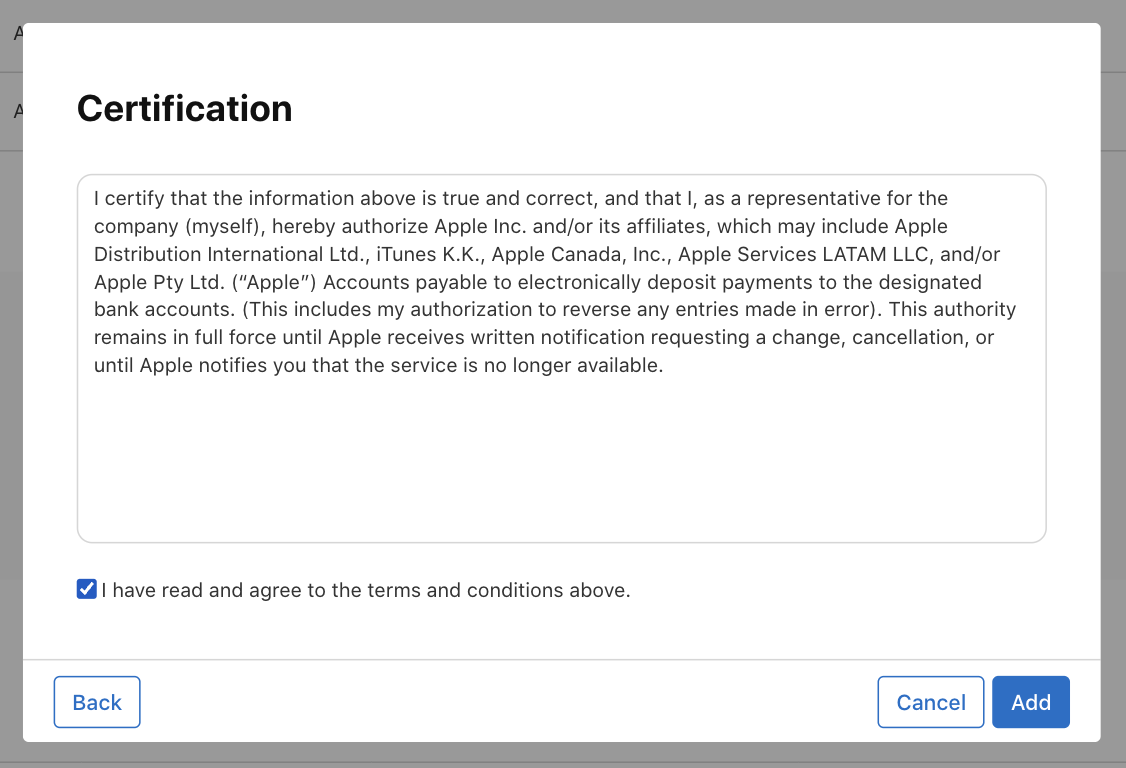
Task: Click the Certification heading
Action: point(185,108)
